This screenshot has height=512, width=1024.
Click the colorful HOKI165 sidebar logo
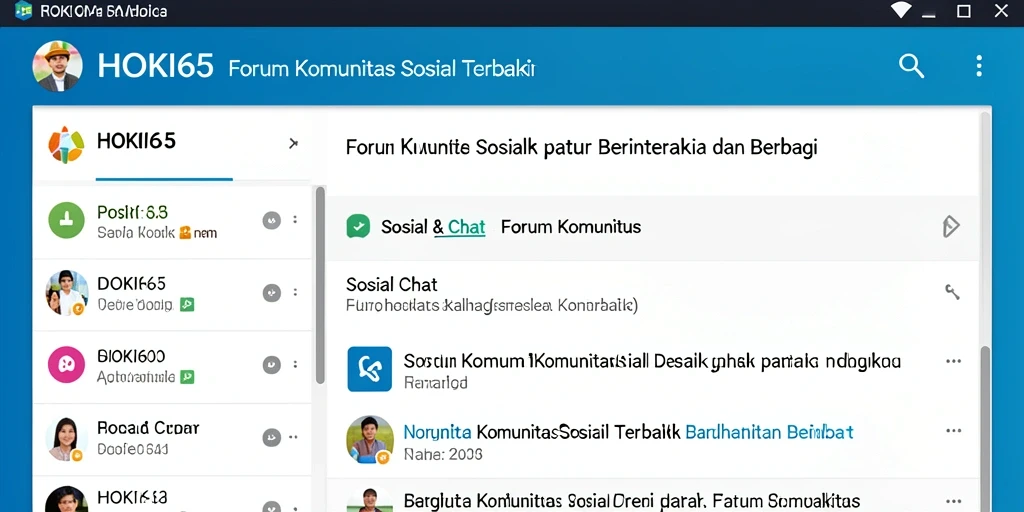click(x=67, y=144)
